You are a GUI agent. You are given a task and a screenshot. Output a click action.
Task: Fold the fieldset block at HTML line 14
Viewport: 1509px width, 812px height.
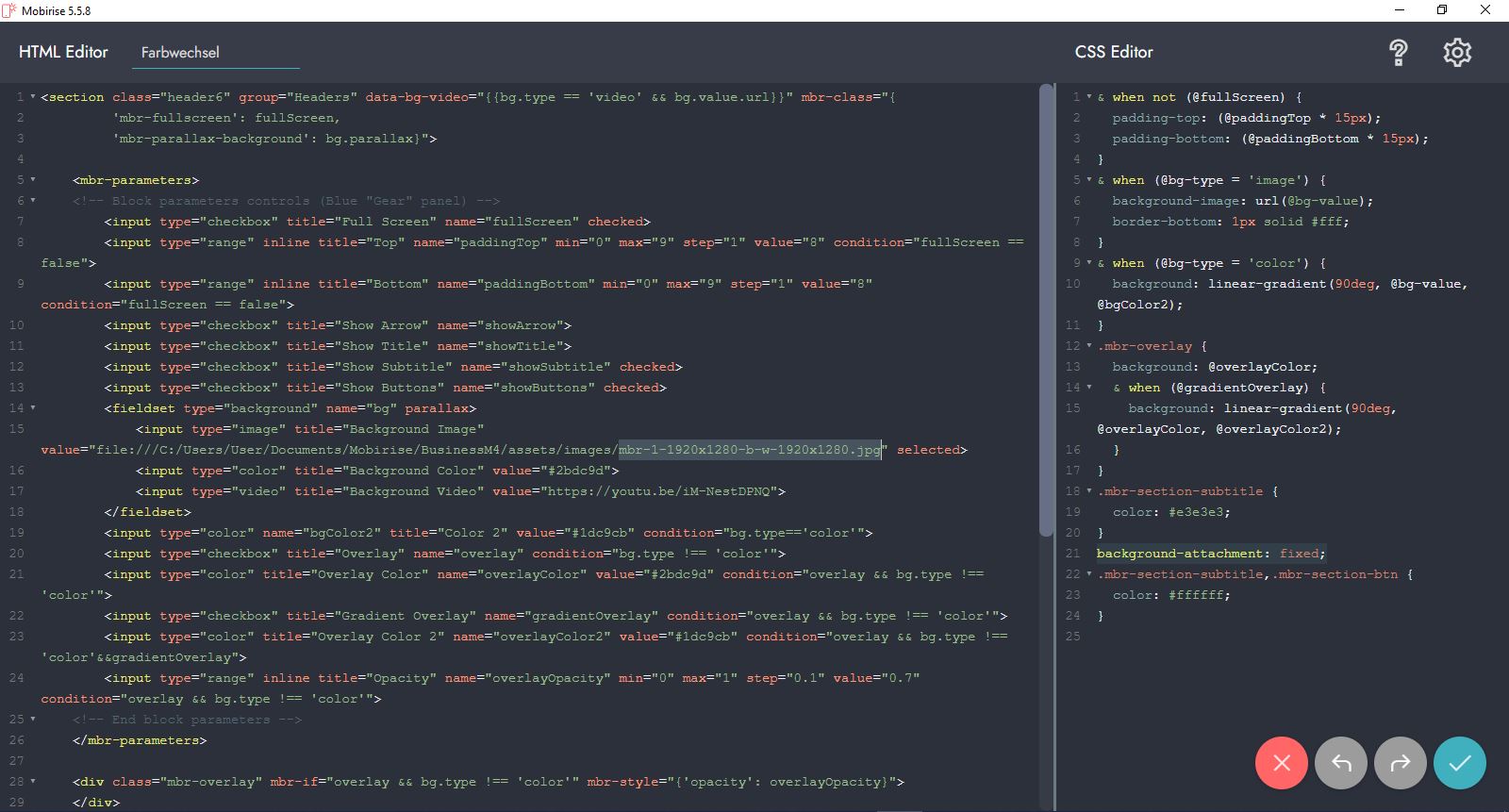33,408
